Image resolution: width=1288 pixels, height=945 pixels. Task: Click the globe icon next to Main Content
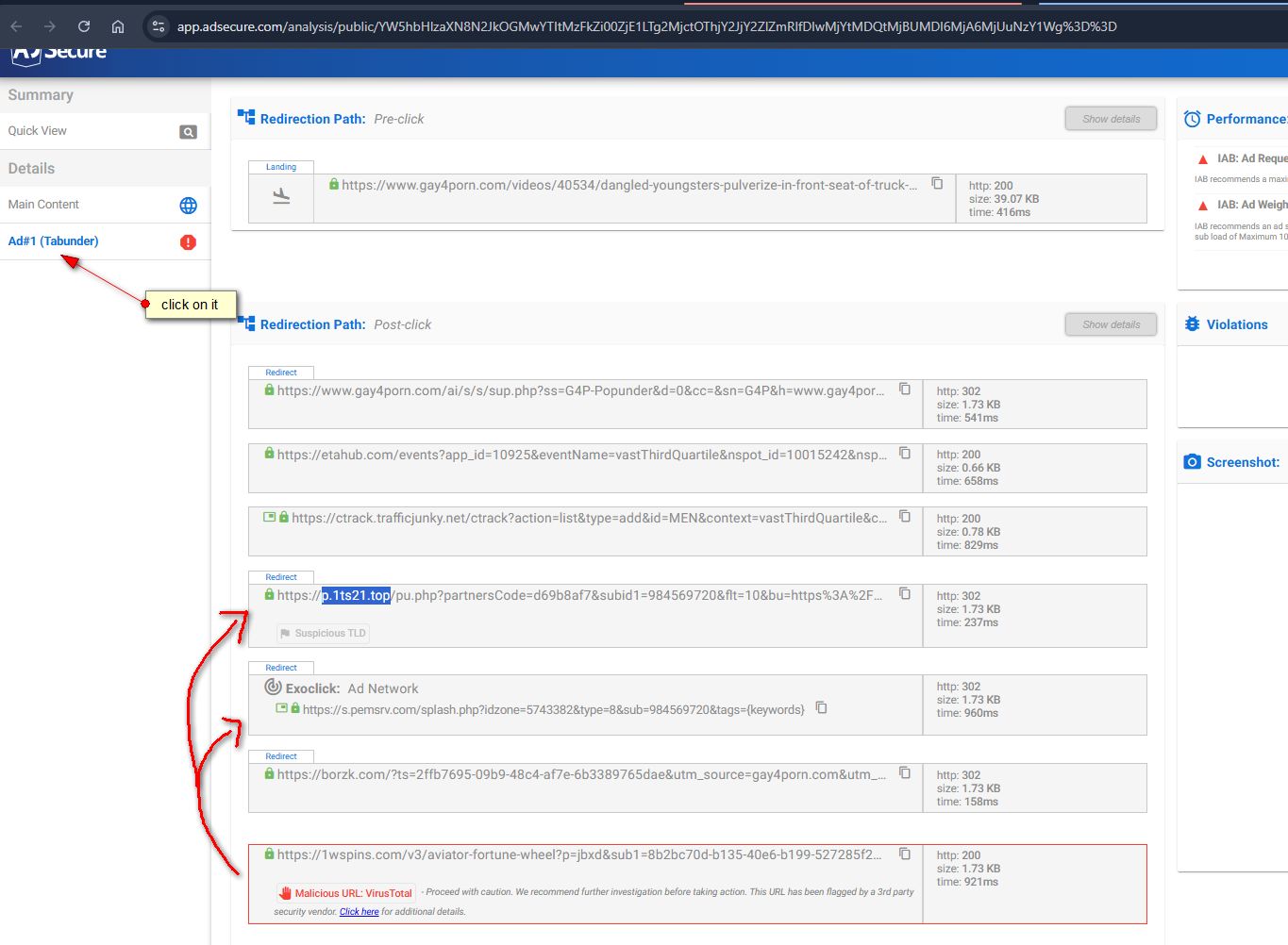pyautogui.click(x=189, y=206)
